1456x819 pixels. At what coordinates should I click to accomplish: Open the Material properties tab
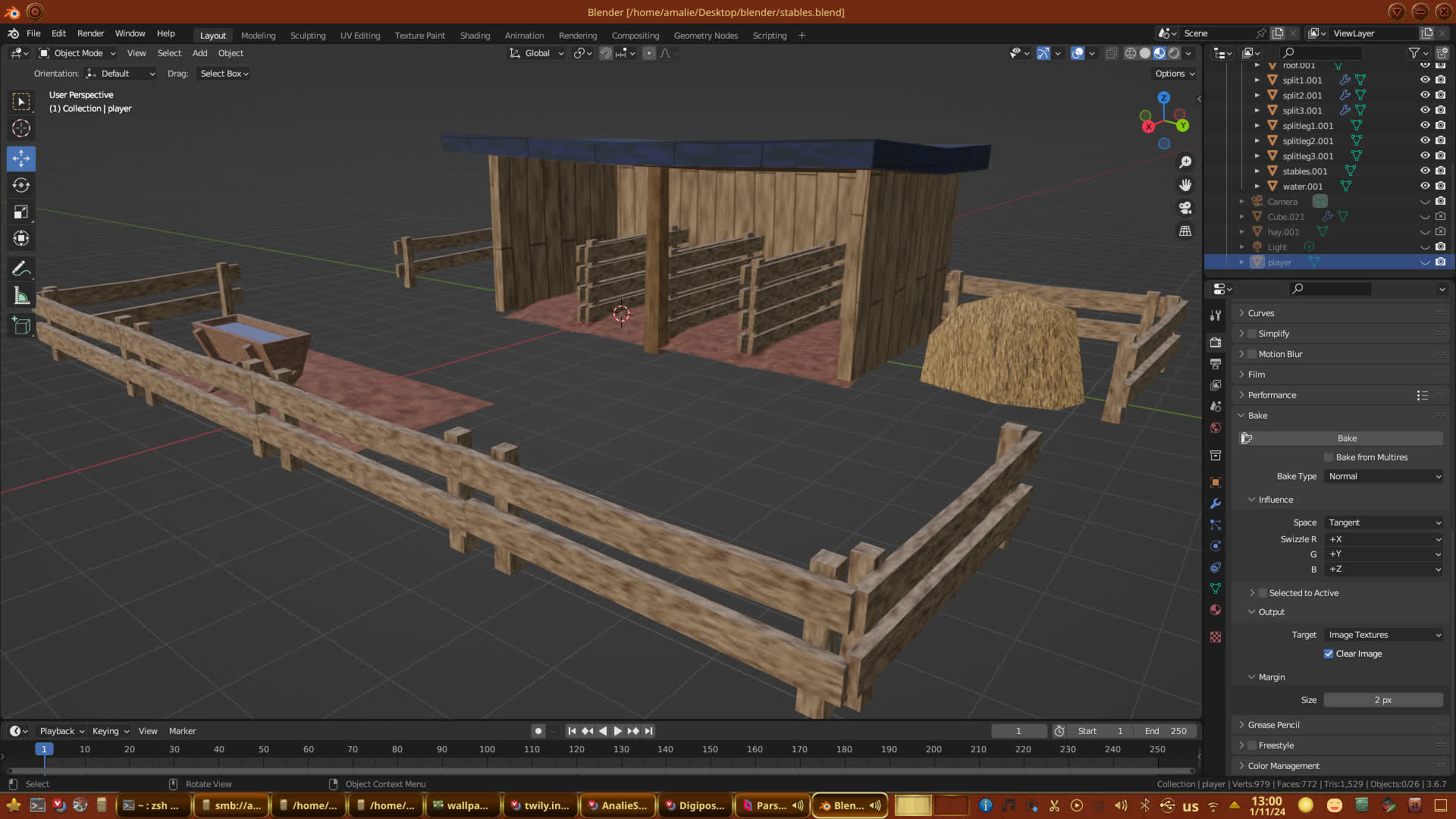pos(1216,610)
